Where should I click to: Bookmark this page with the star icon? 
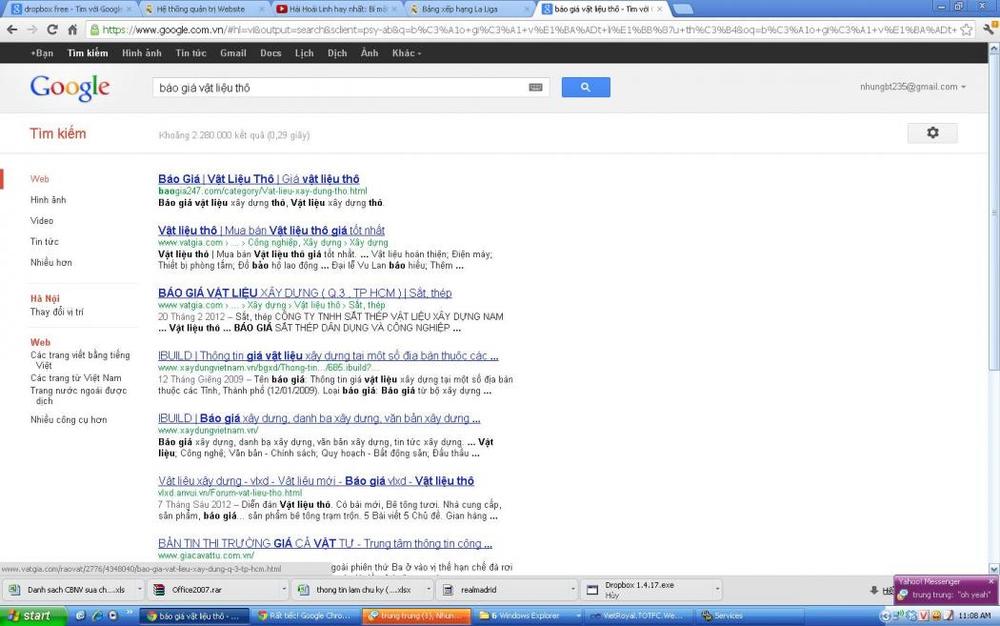(x=966, y=29)
